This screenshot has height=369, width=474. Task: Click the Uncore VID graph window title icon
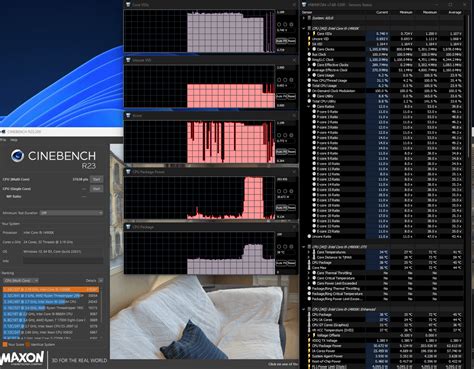point(128,60)
